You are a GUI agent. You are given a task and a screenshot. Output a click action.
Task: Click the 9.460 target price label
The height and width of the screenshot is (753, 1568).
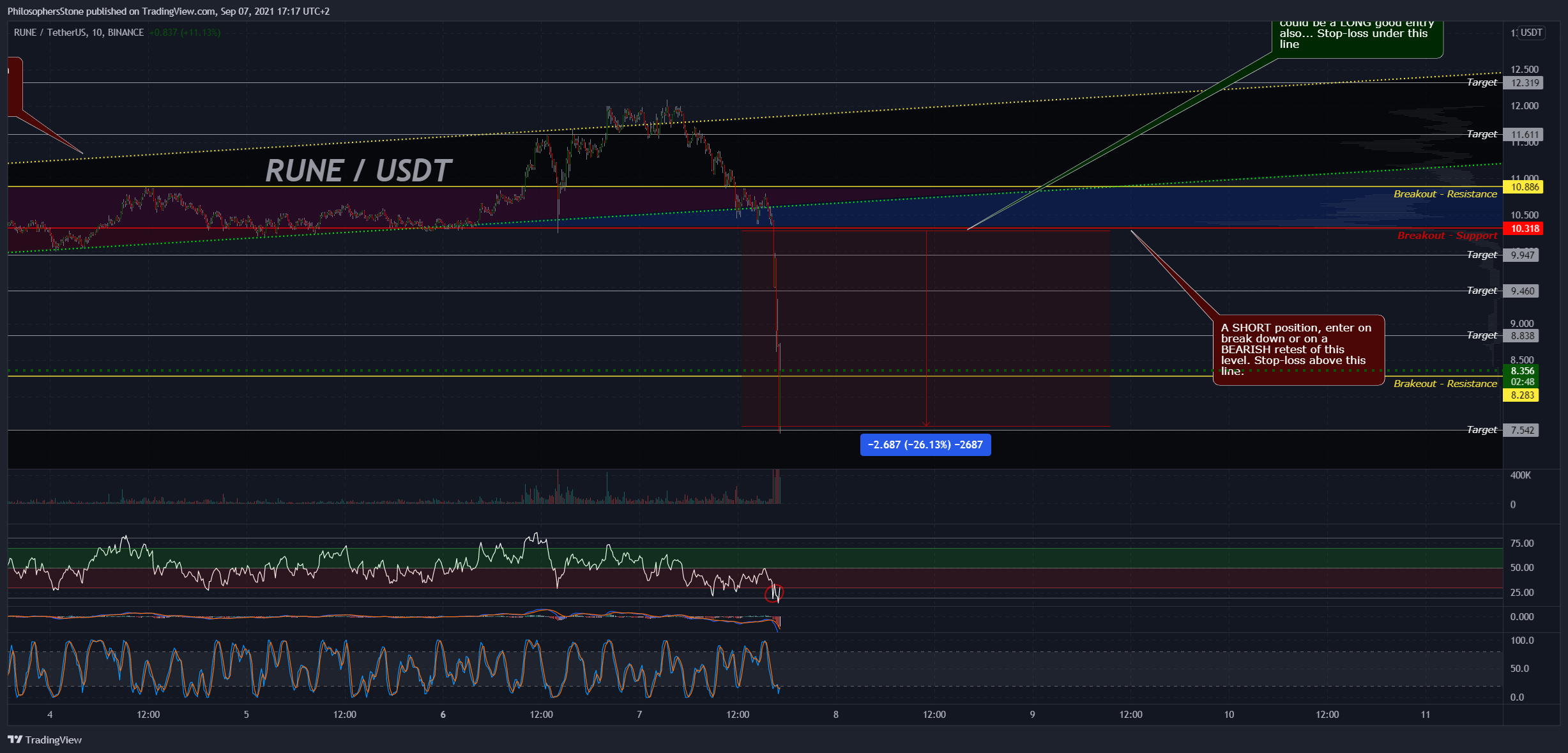pos(1521,291)
